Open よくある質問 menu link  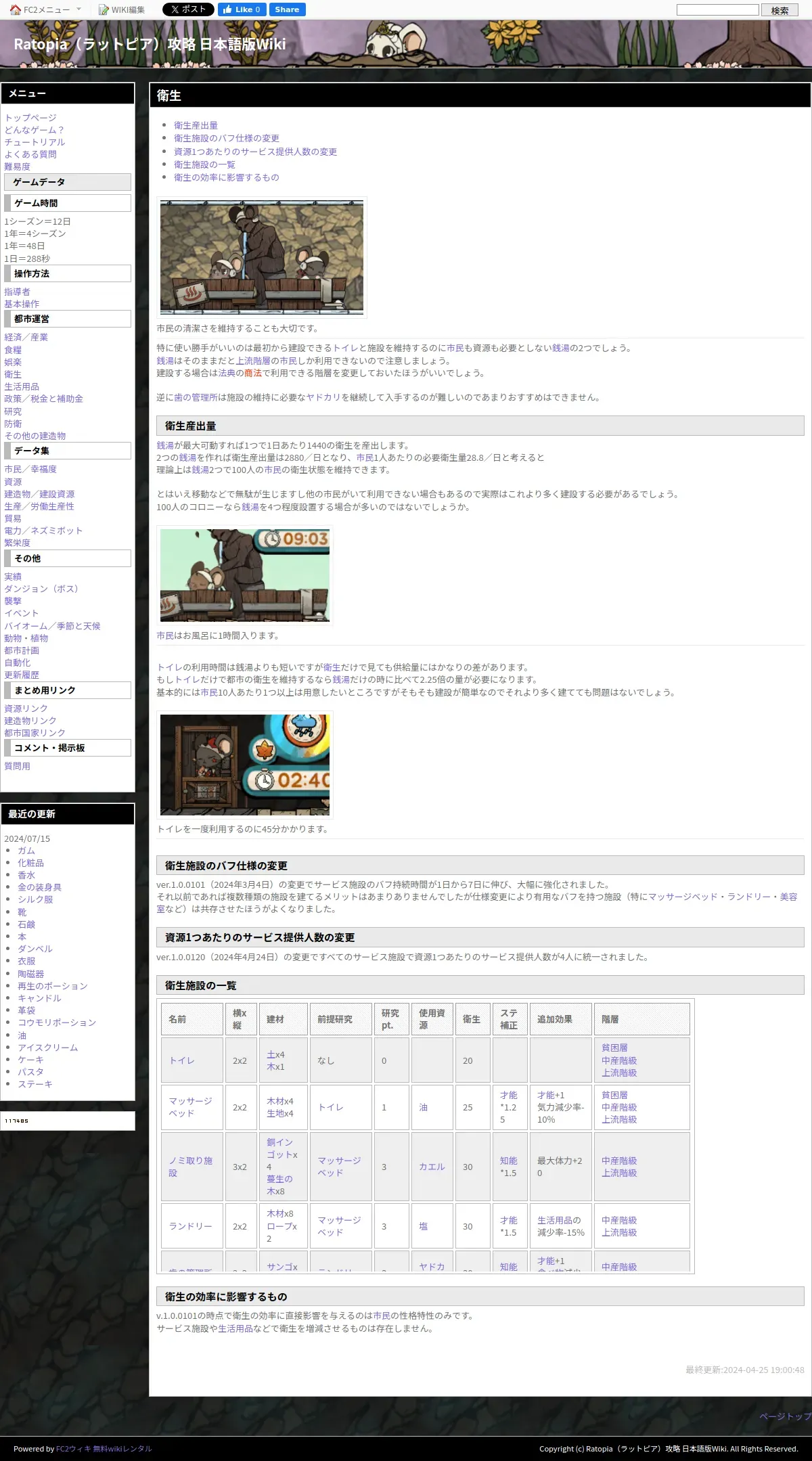point(30,154)
